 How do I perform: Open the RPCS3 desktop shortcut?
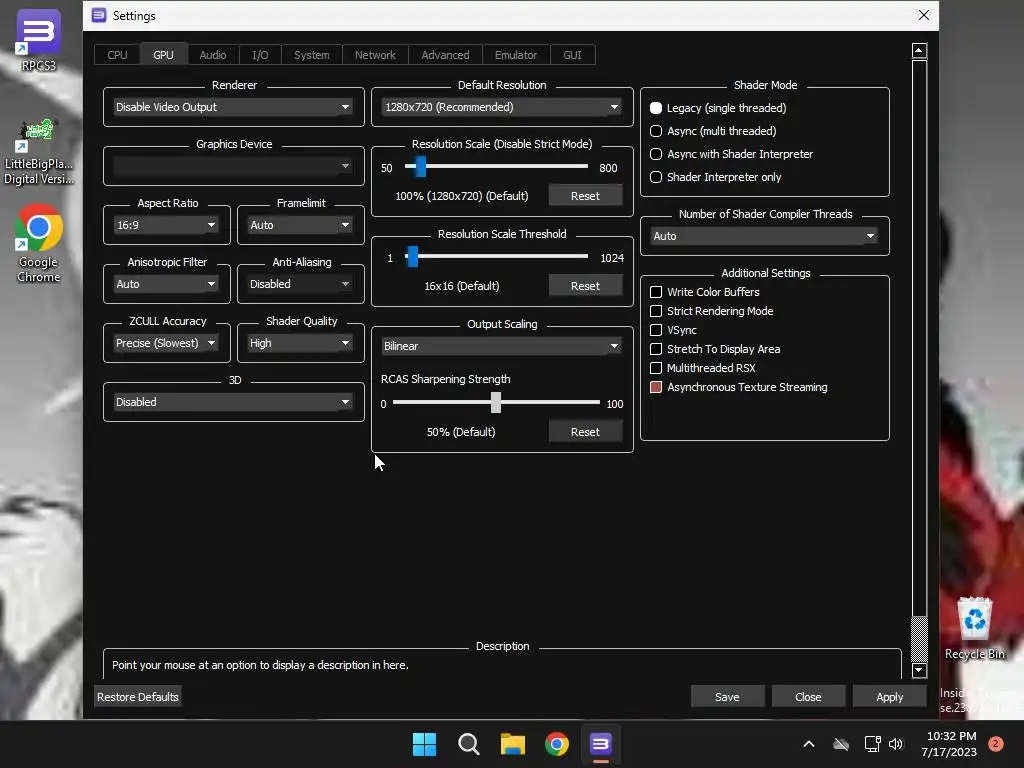(39, 40)
